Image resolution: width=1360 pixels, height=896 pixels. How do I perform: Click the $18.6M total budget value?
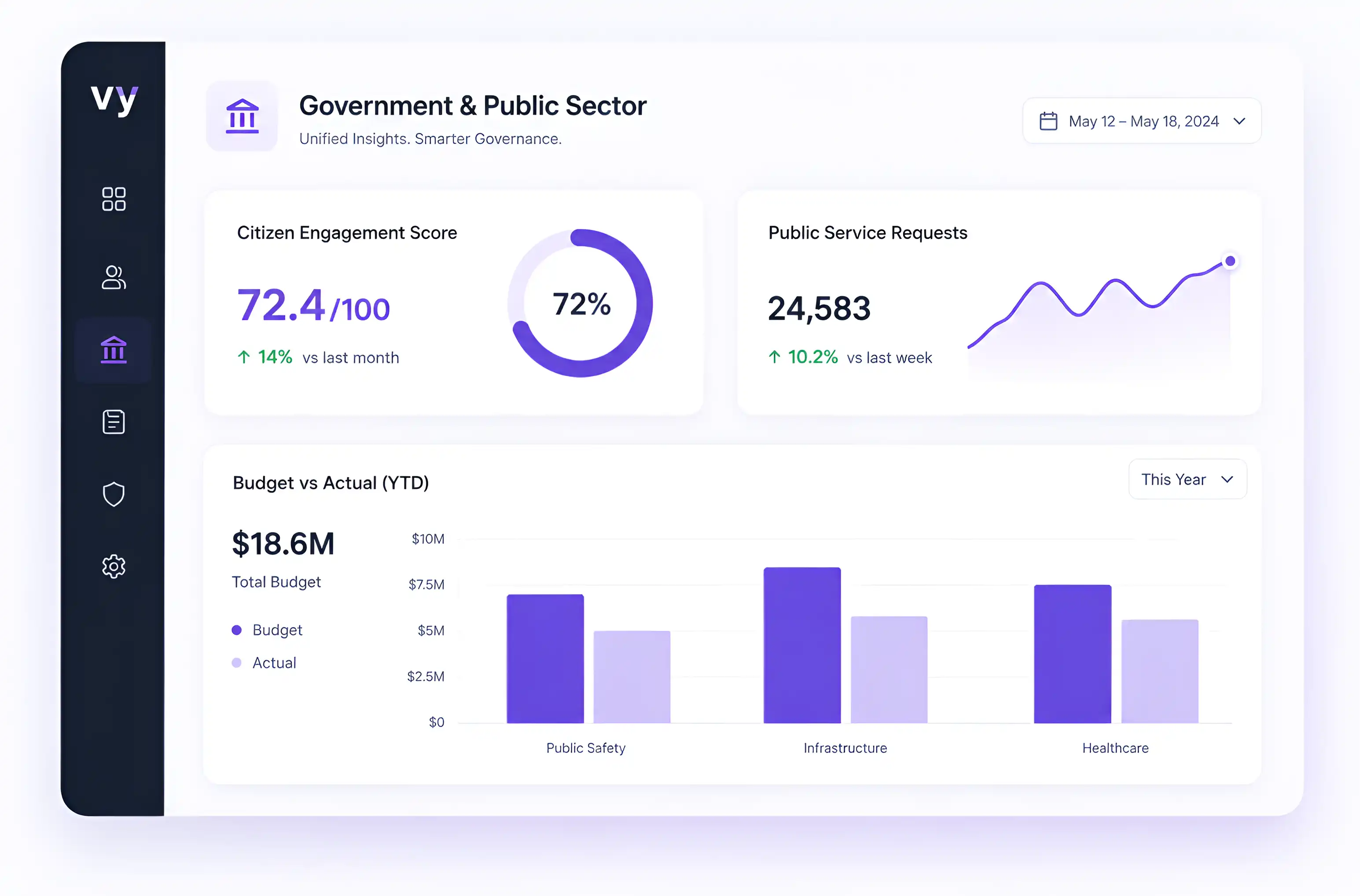coord(283,543)
